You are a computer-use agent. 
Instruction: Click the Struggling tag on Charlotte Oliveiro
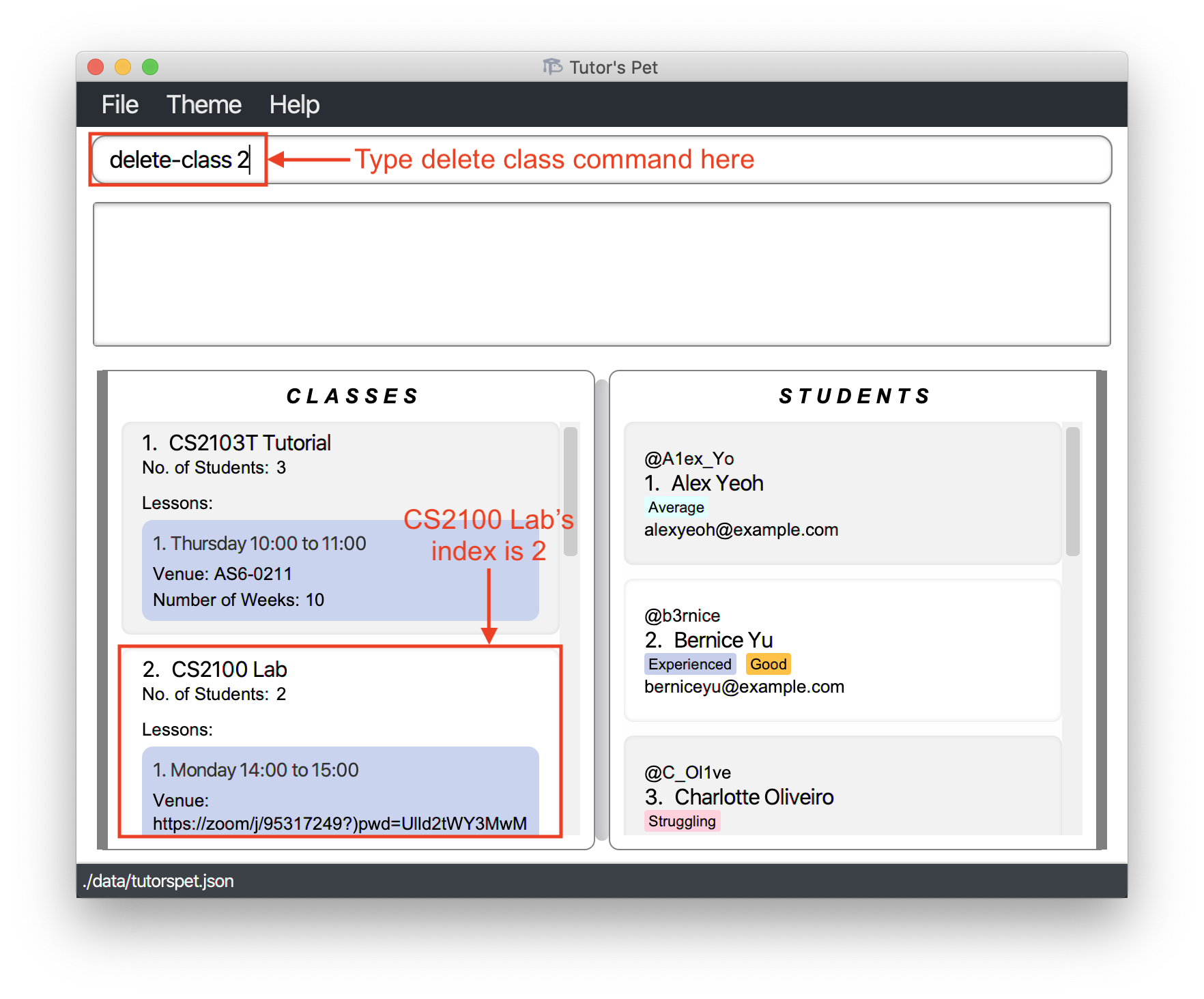coord(682,822)
